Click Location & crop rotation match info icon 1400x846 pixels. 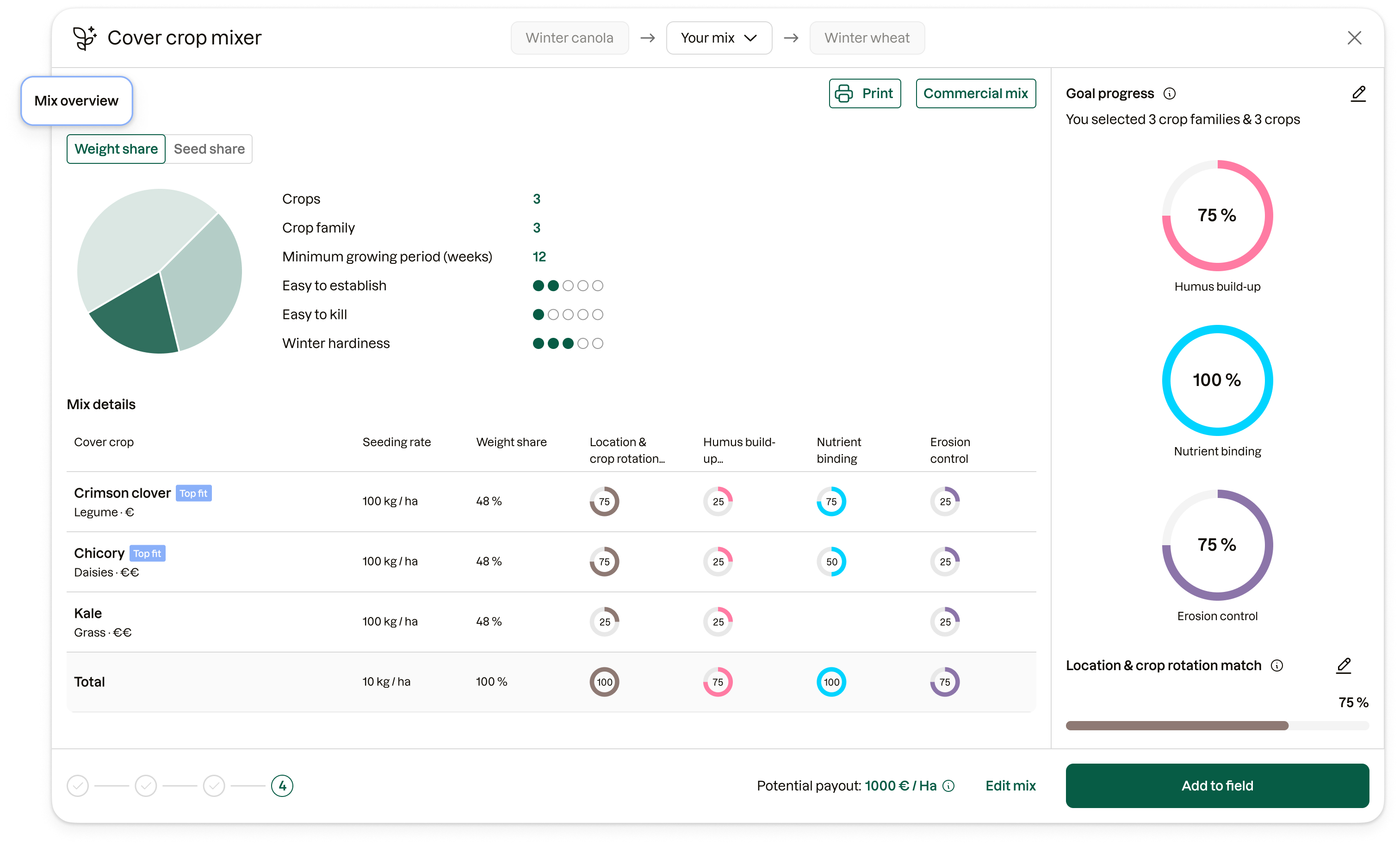[1277, 666]
